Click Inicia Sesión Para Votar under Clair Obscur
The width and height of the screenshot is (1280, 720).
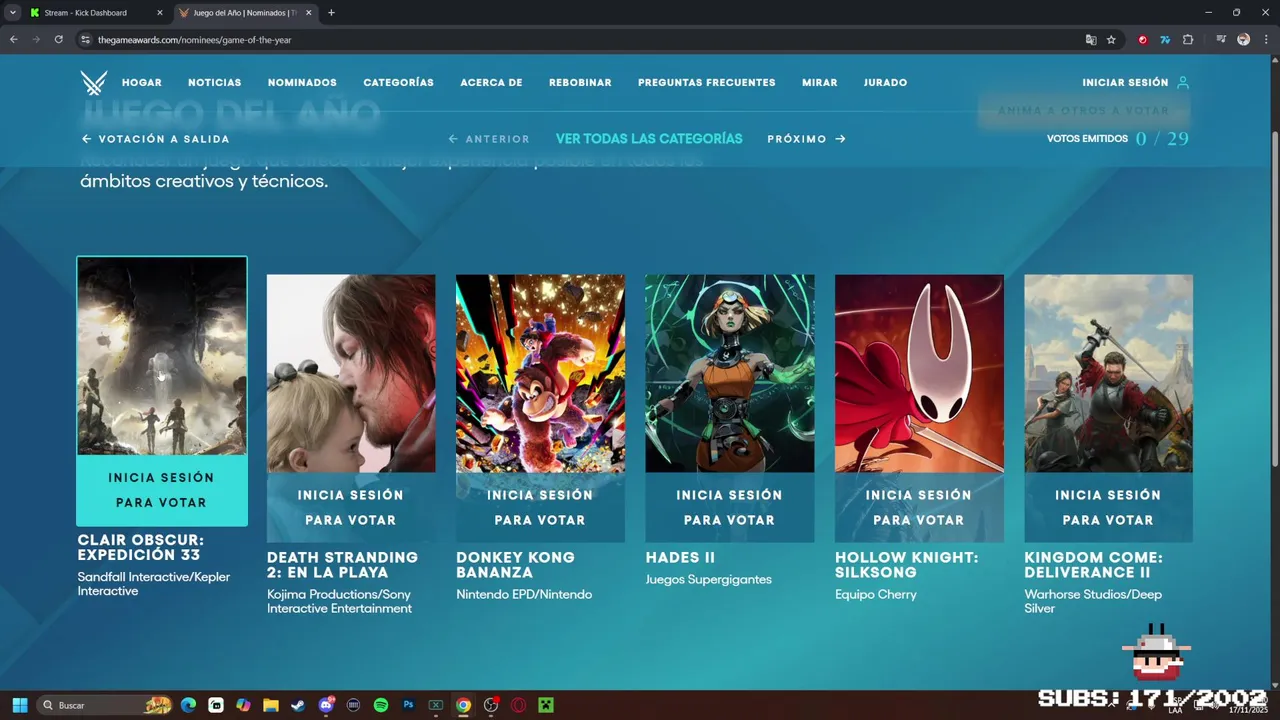pyautogui.click(x=162, y=490)
